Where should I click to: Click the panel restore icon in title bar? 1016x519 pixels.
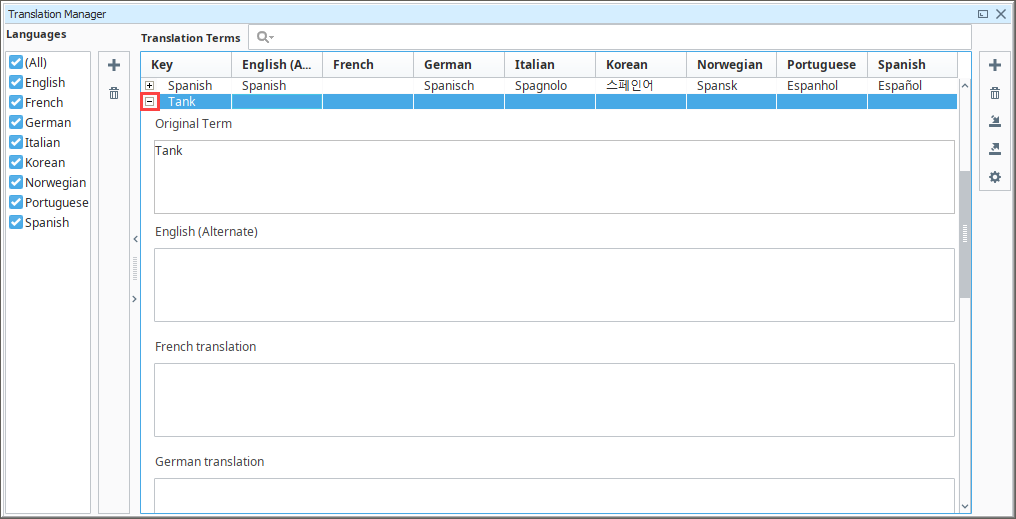point(983,14)
